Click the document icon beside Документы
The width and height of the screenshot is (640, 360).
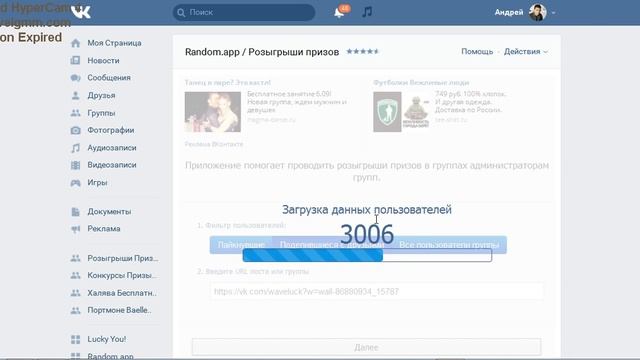[x=76, y=212]
